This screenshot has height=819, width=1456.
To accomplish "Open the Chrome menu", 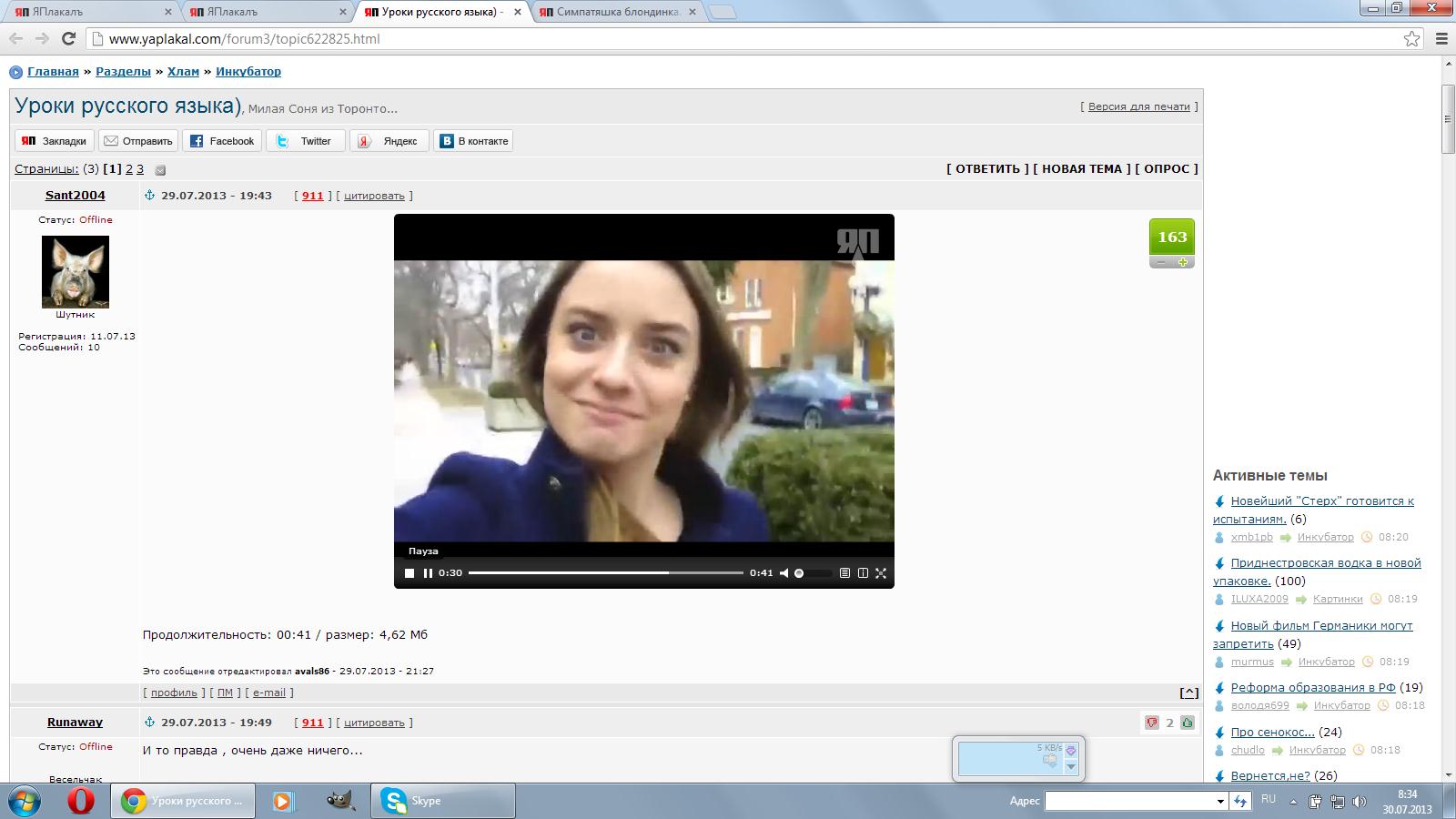I will (x=1441, y=38).
